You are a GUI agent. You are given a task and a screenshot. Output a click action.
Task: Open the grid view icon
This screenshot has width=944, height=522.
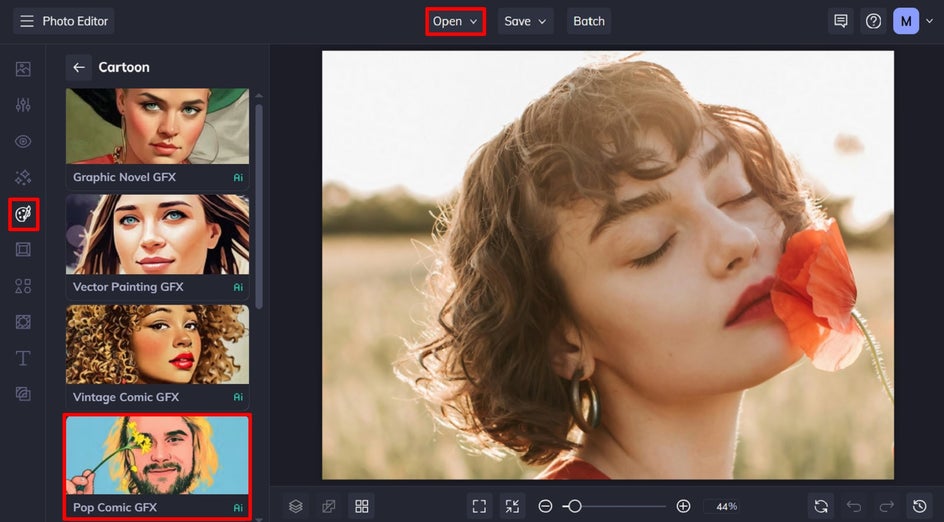(x=362, y=506)
